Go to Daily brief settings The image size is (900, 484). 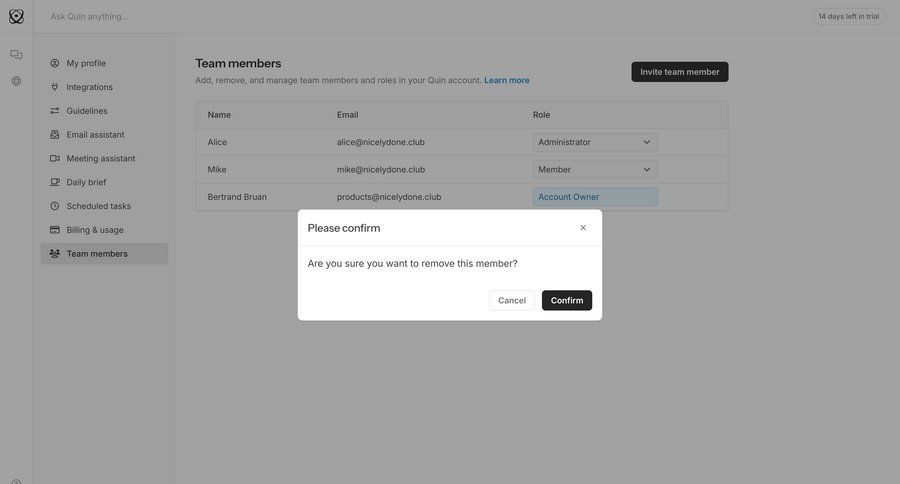86,182
